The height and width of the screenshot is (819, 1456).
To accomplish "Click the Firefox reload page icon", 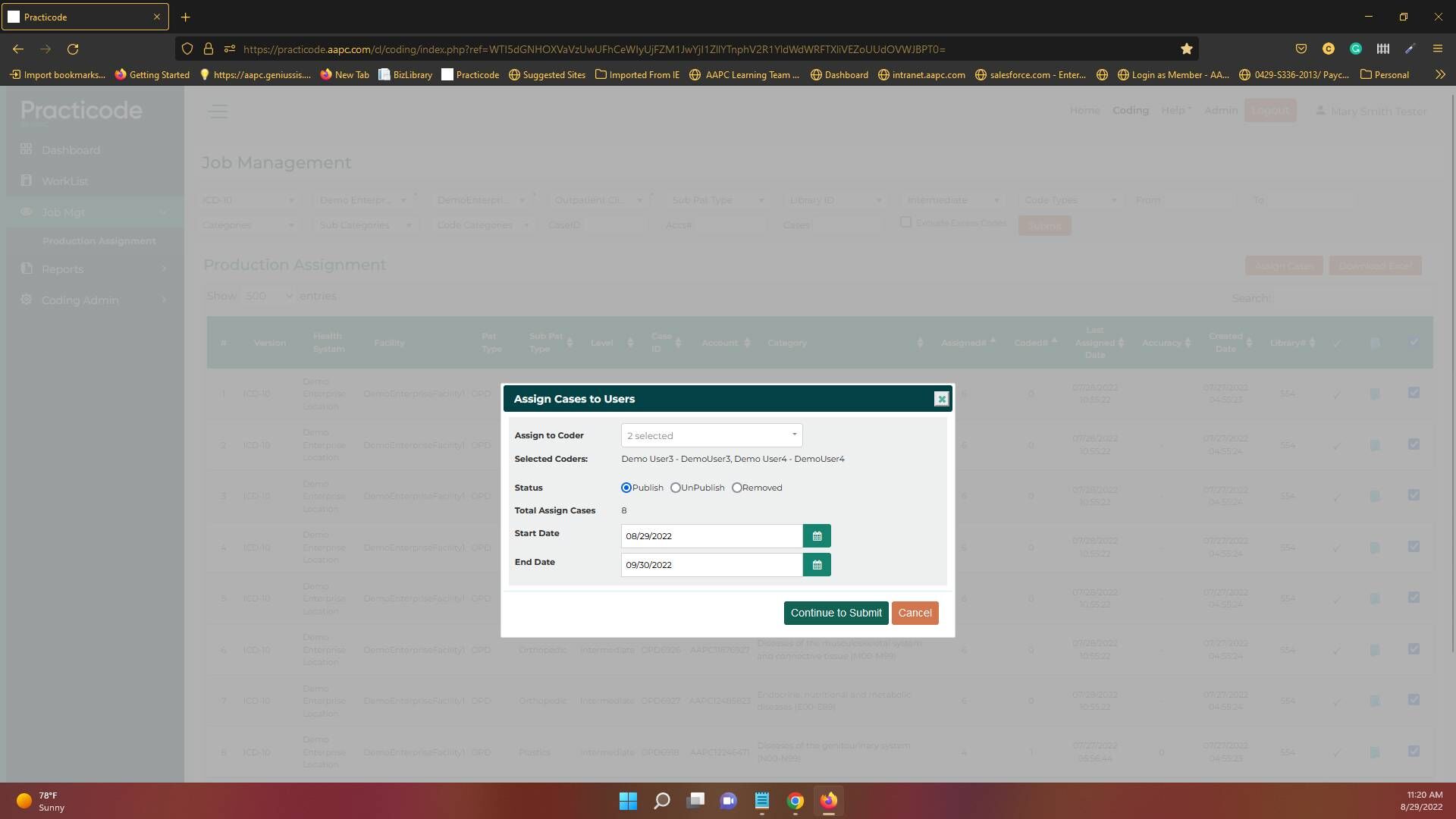I will [x=73, y=49].
